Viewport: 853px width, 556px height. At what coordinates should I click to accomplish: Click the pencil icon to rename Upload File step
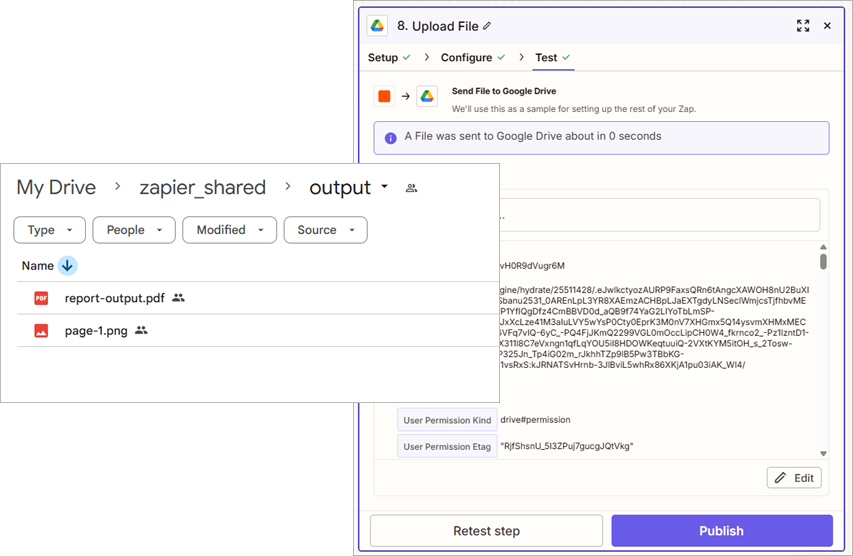[487, 26]
